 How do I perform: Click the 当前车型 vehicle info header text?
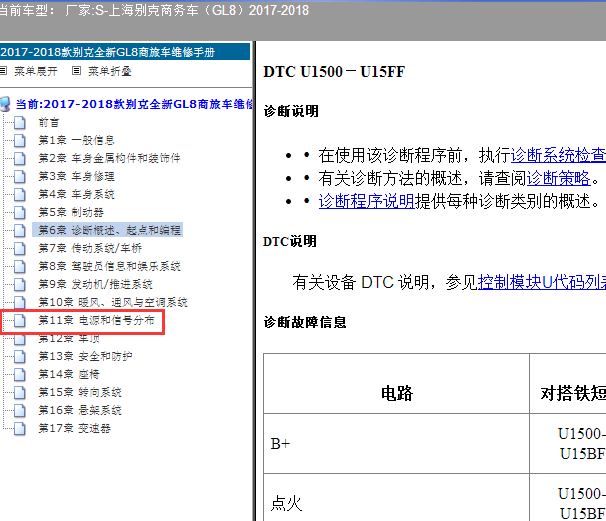(x=154, y=10)
